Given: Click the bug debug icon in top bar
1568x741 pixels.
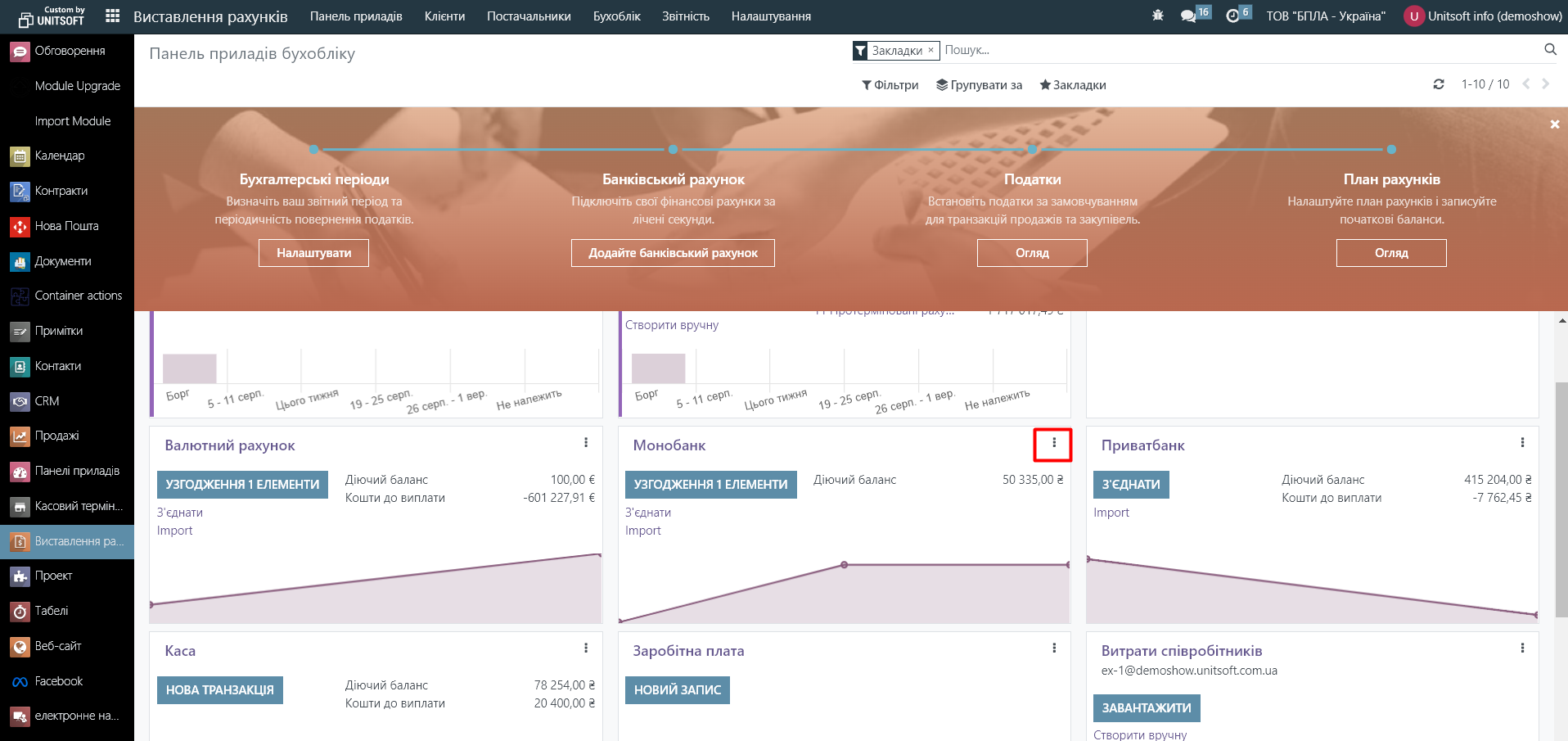Looking at the screenshot, I should [1157, 16].
